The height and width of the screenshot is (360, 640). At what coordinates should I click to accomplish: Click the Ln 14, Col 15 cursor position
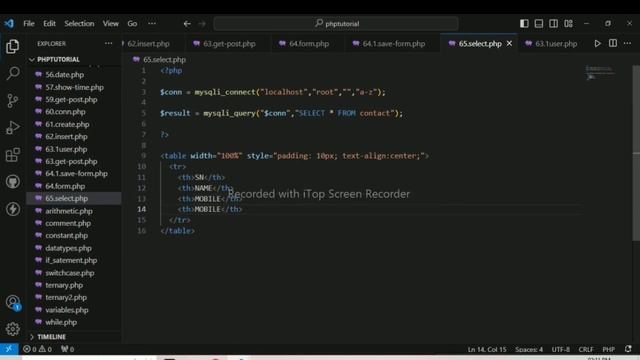point(487,349)
